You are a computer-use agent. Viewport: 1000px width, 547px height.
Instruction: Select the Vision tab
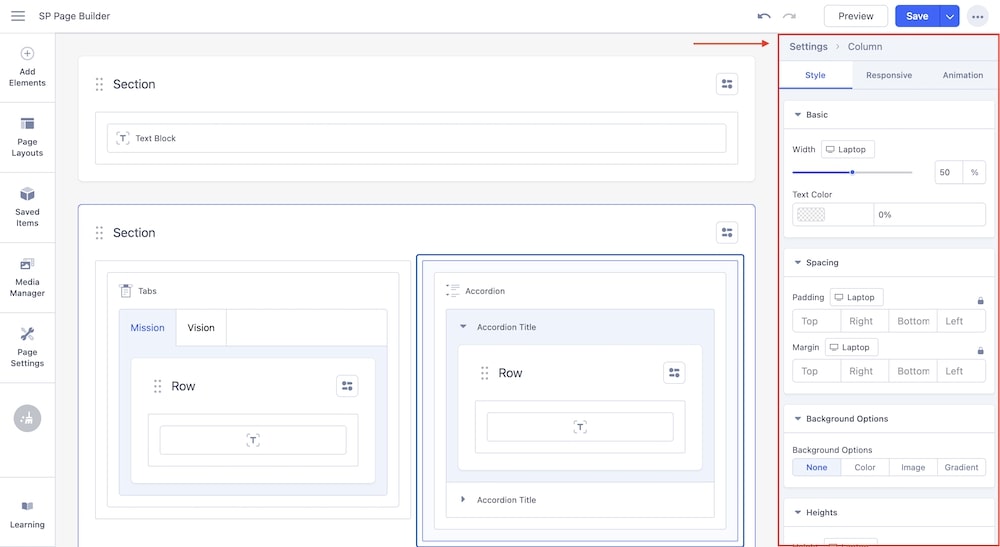(201, 328)
